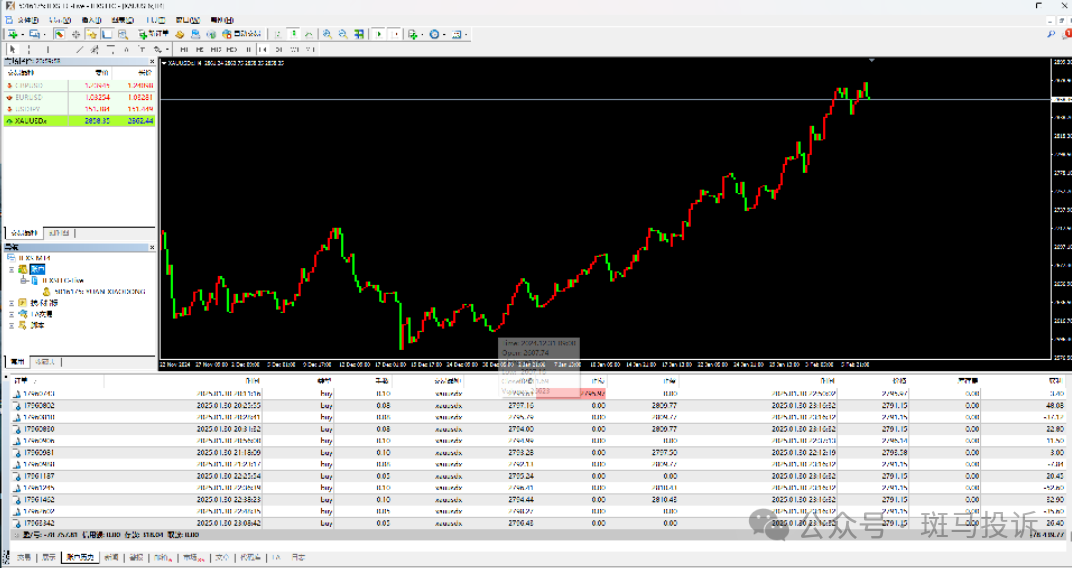Click the zoom out magnifier icon
Image resolution: width=1072 pixels, height=568 pixels.
click(343, 33)
